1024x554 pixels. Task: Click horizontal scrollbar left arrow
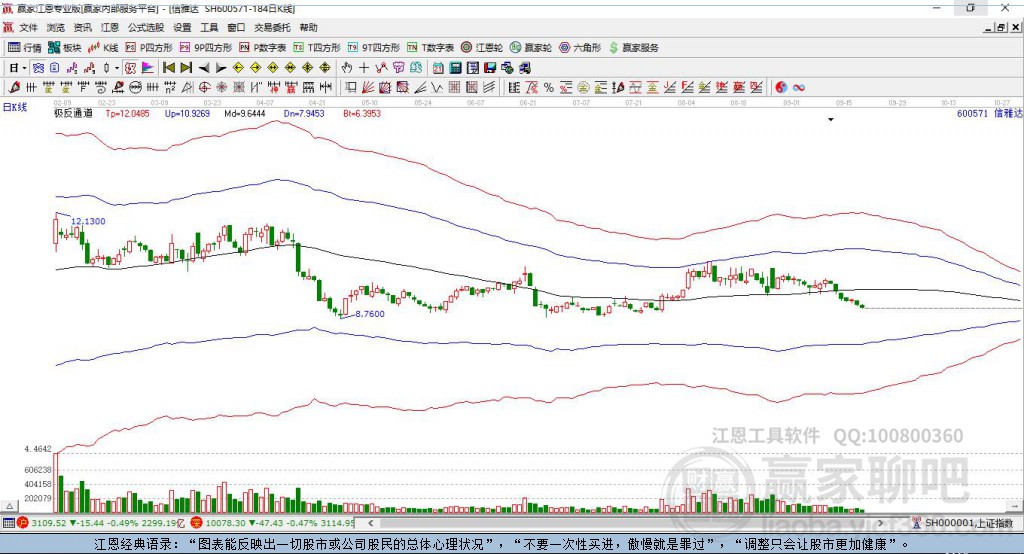371,523
